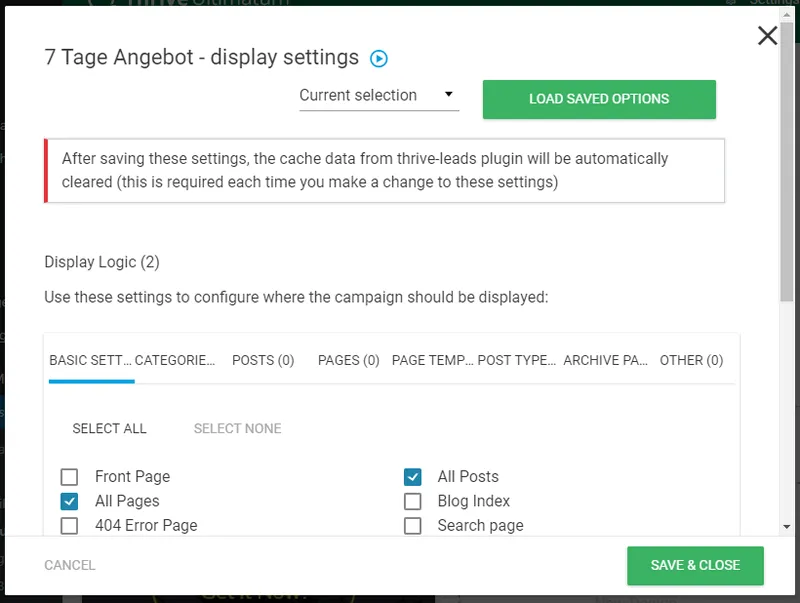Screen dimensions: 800x603
Task: Click the scrollbar down arrow
Action: 786,526
